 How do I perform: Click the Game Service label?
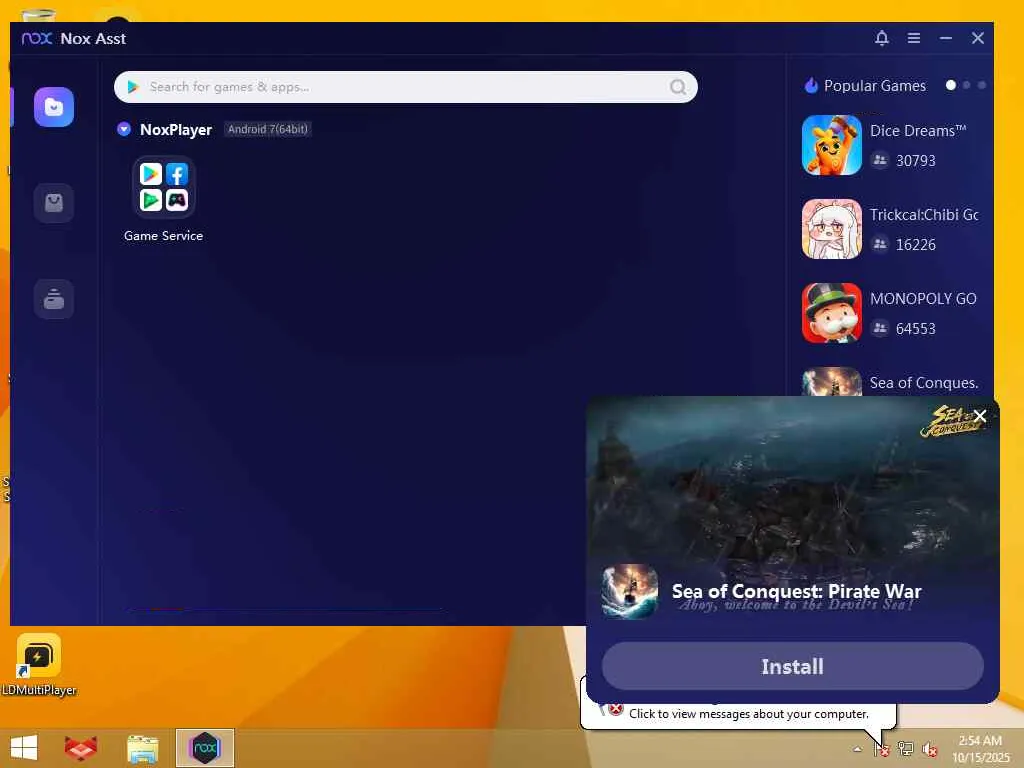(x=163, y=236)
